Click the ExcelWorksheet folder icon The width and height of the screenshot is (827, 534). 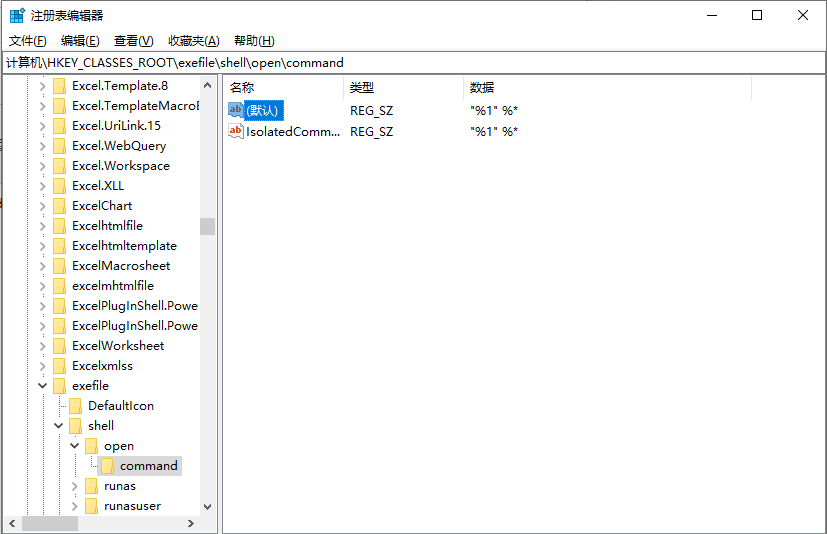[x=60, y=346]
